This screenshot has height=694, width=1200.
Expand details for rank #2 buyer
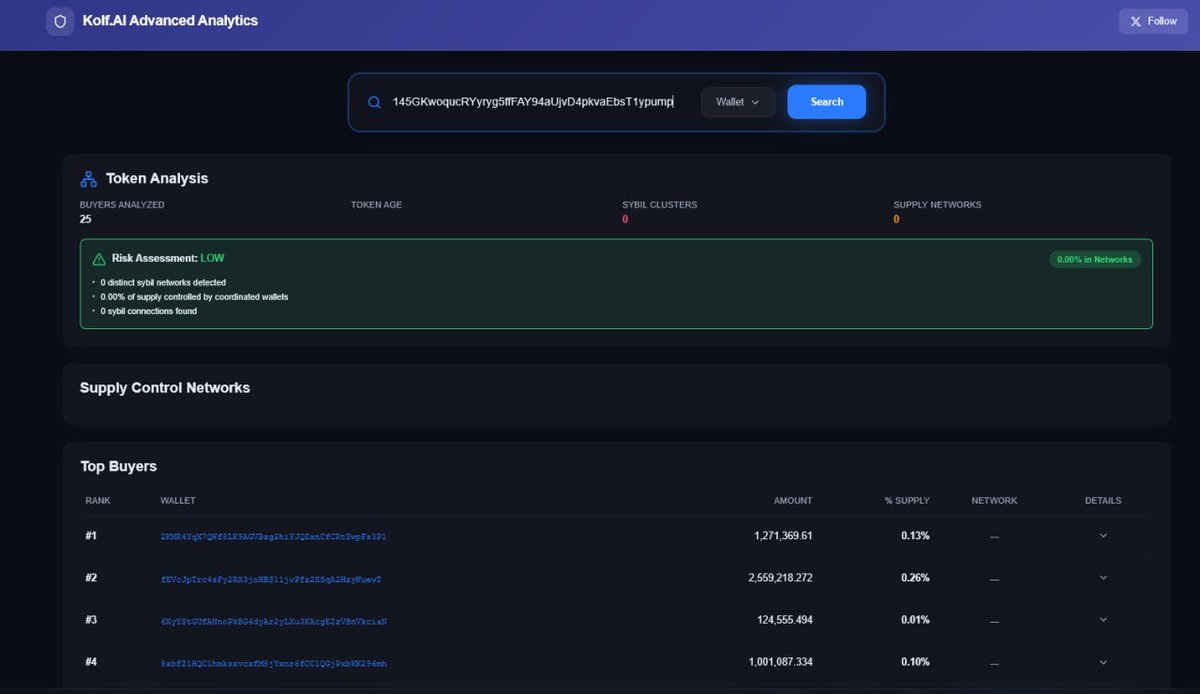tap(1103, 578)
